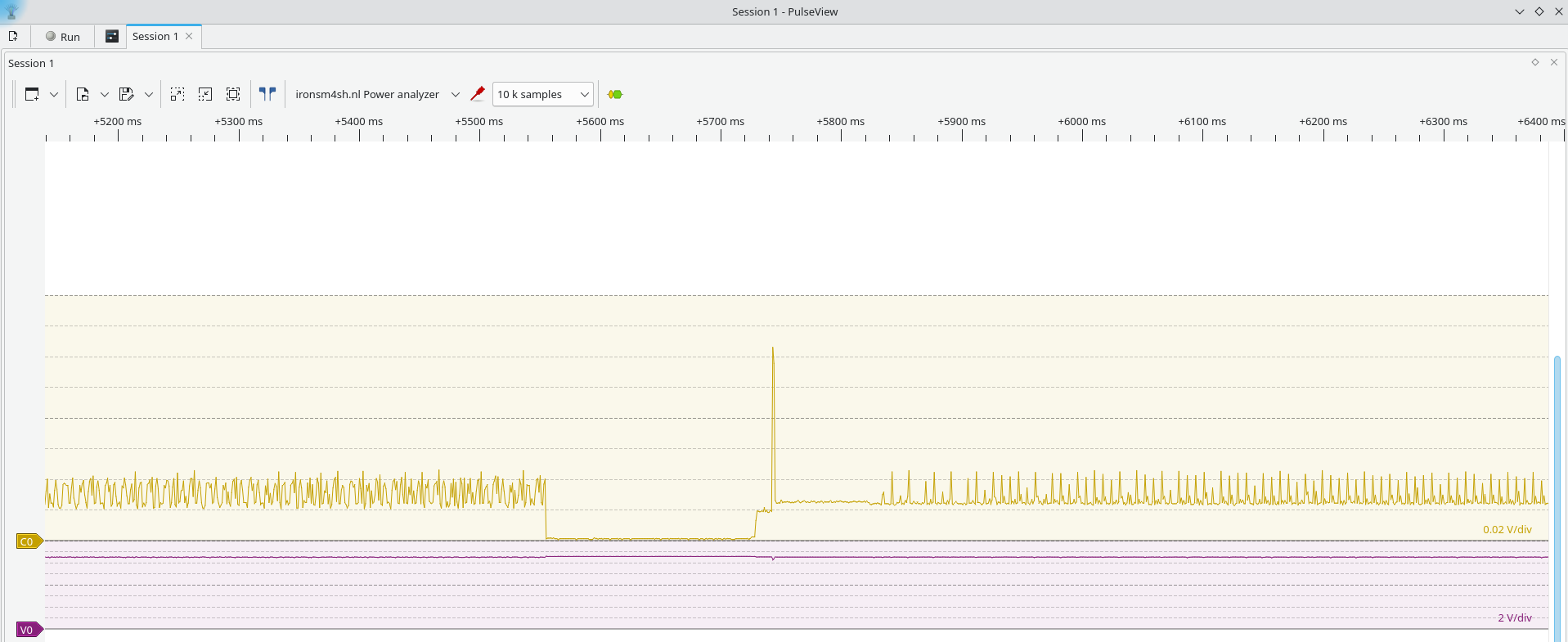Image resolution: width=1568 pixels, height=642 pixels.
Task: Click the Save file icon
Action: pyautogui.click(x=126, y=94)
